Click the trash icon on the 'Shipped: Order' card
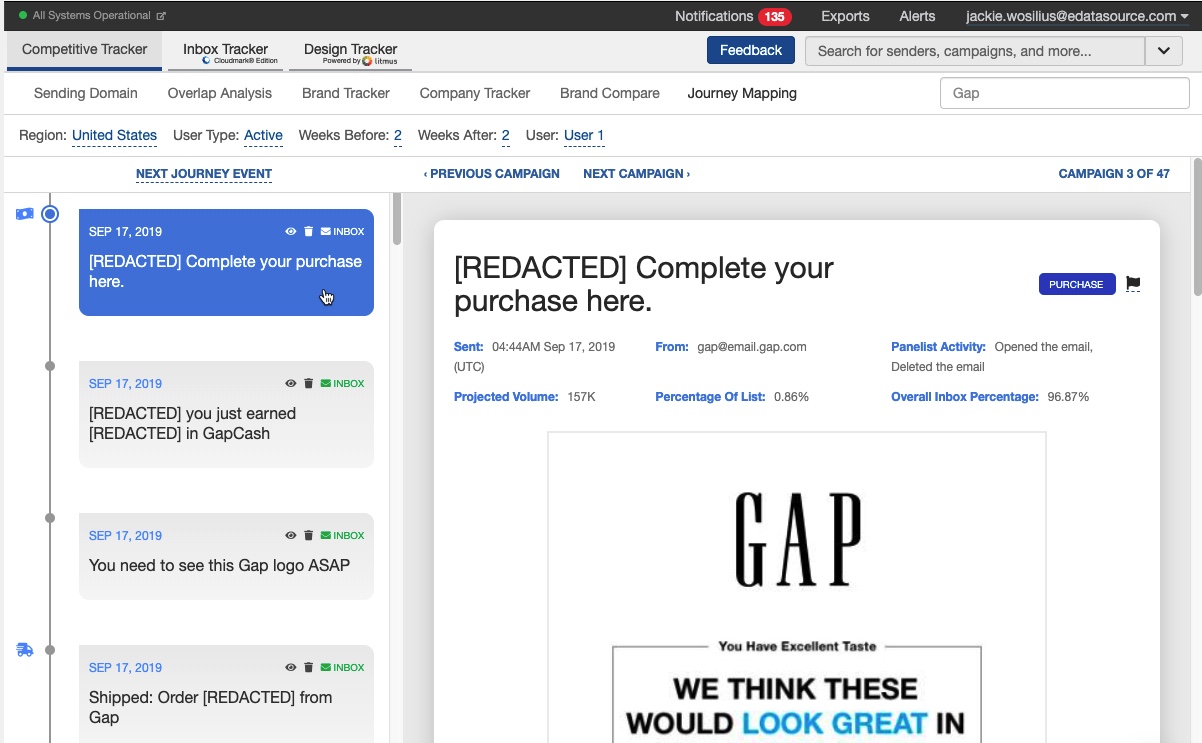Screen dimensions: 1202x743 coord(309,668)
